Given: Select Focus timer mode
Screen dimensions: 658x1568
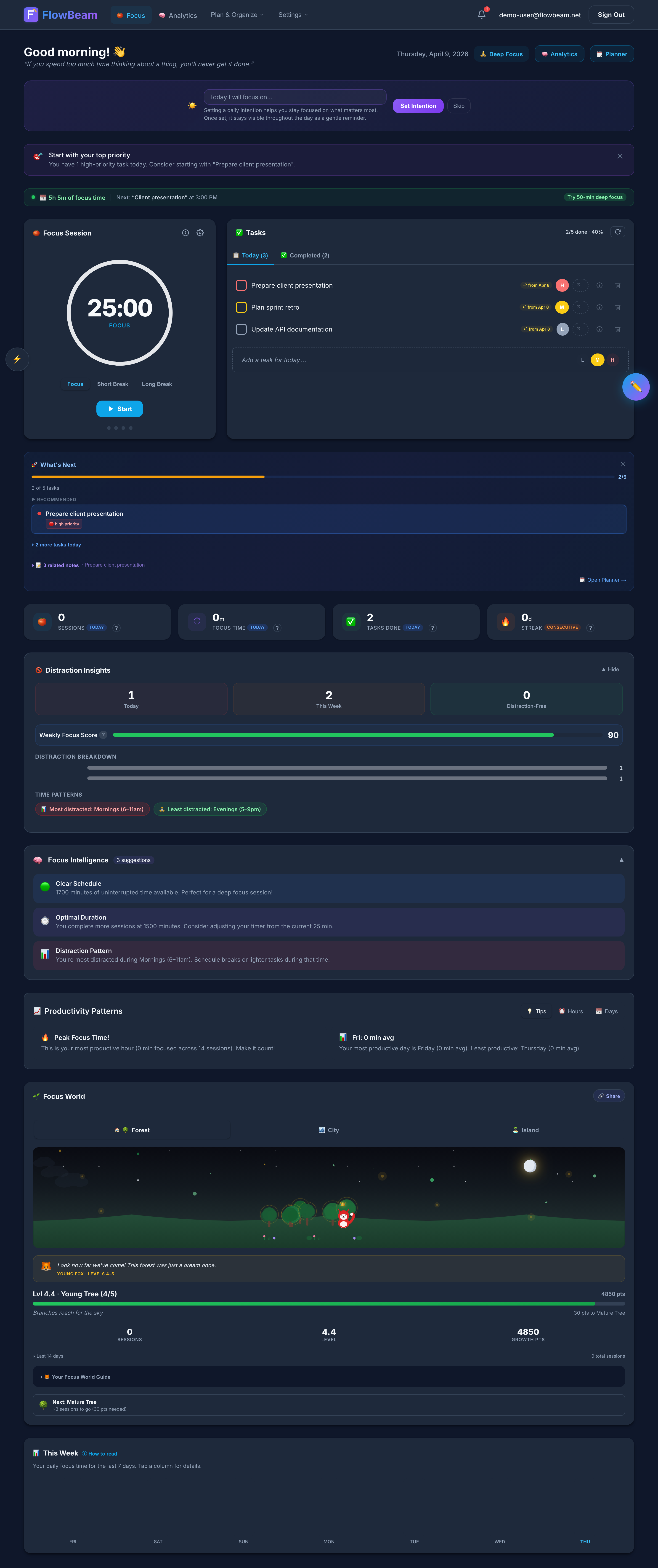Looking at the screenshot, I should tap(75, 384).
